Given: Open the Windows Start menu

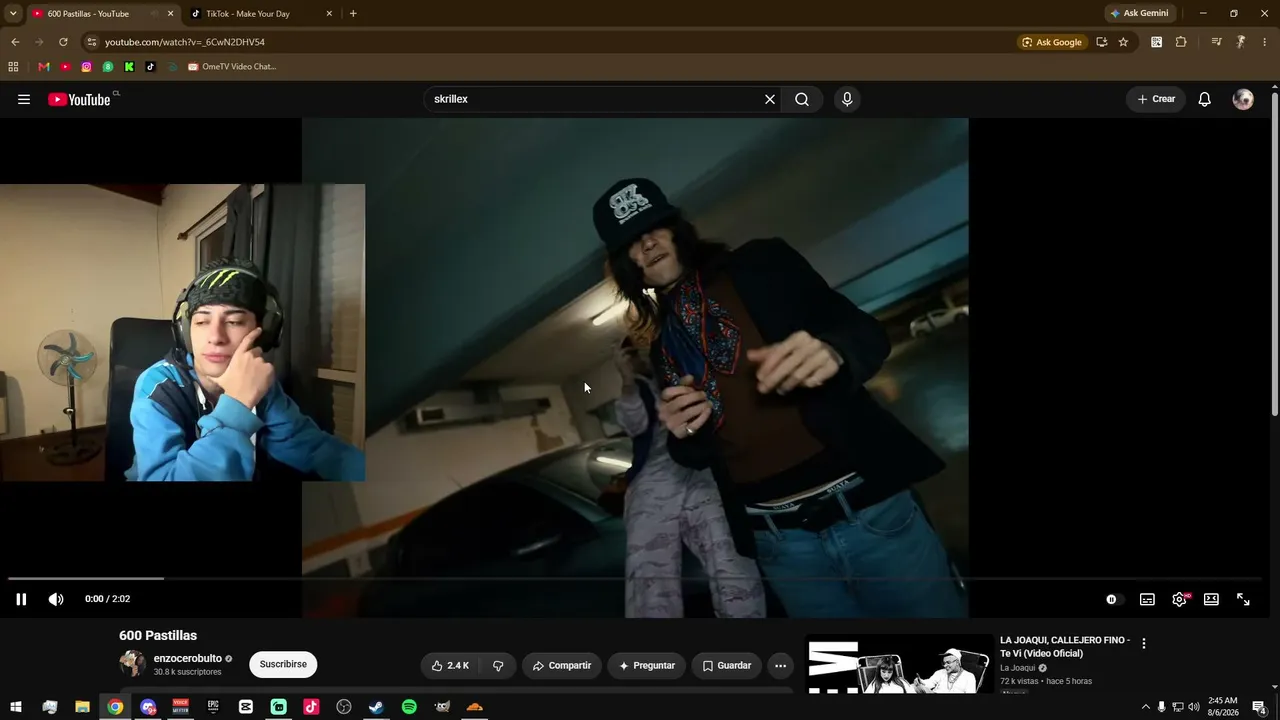Looking at the screenshot, I should [x=16, y=707].
